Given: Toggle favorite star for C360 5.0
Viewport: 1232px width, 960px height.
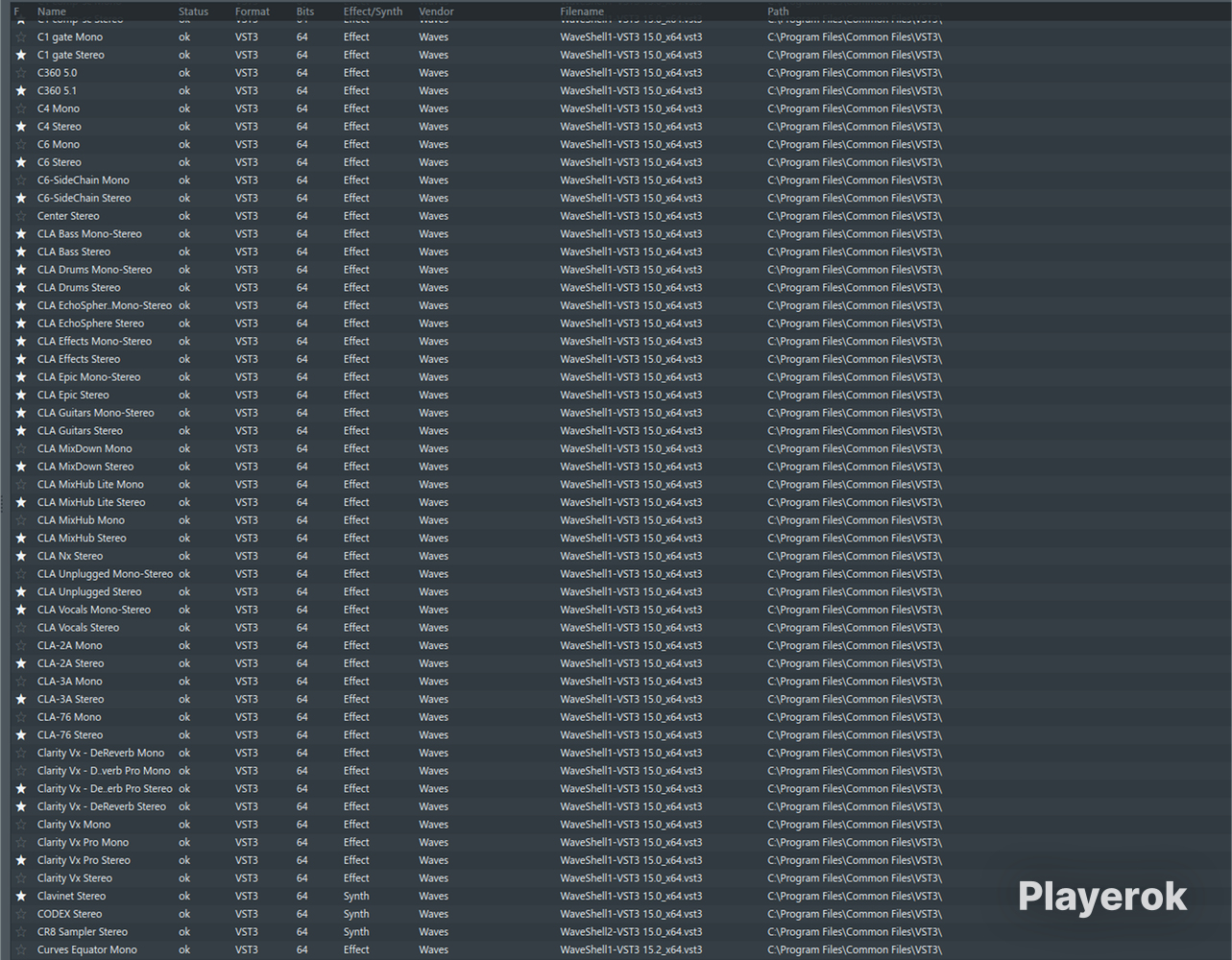Looking at the screenshot, I should point(21,73).
